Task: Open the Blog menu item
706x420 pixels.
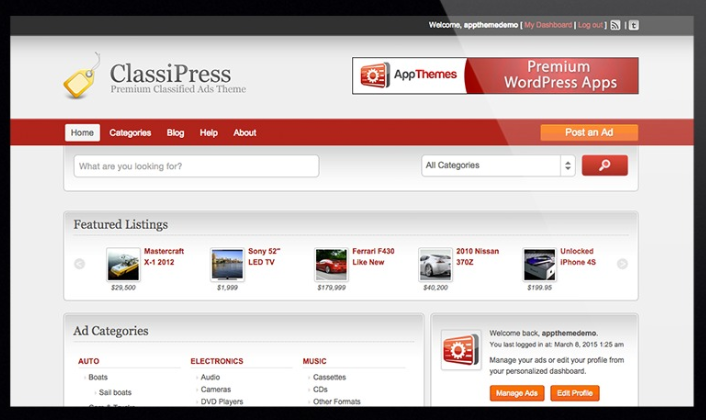Action: click(x=175, y=133)
